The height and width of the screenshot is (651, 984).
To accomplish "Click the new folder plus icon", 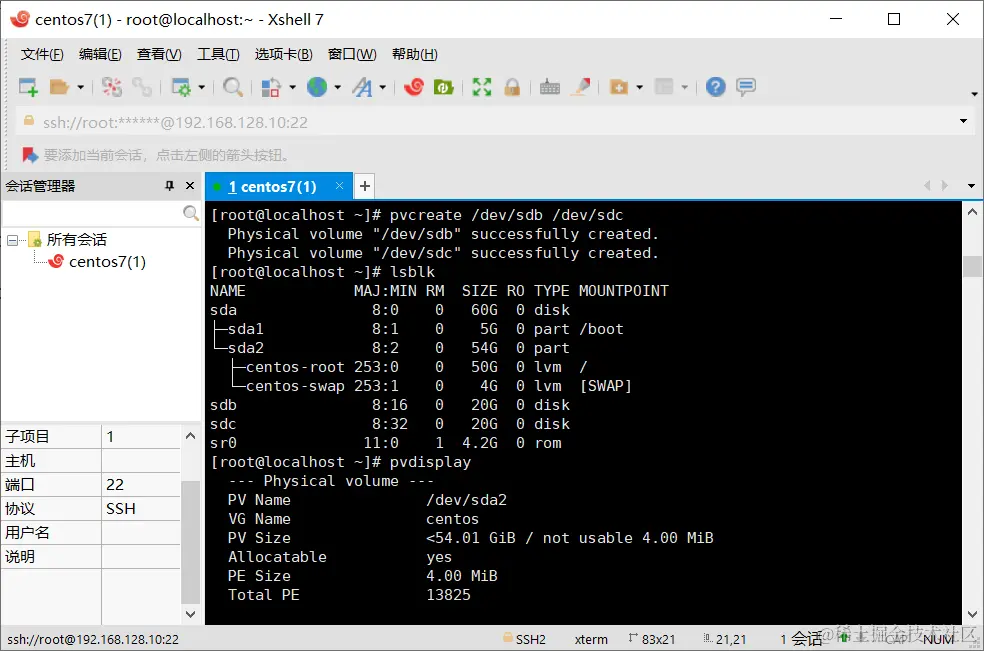I will tap(619, 87).
